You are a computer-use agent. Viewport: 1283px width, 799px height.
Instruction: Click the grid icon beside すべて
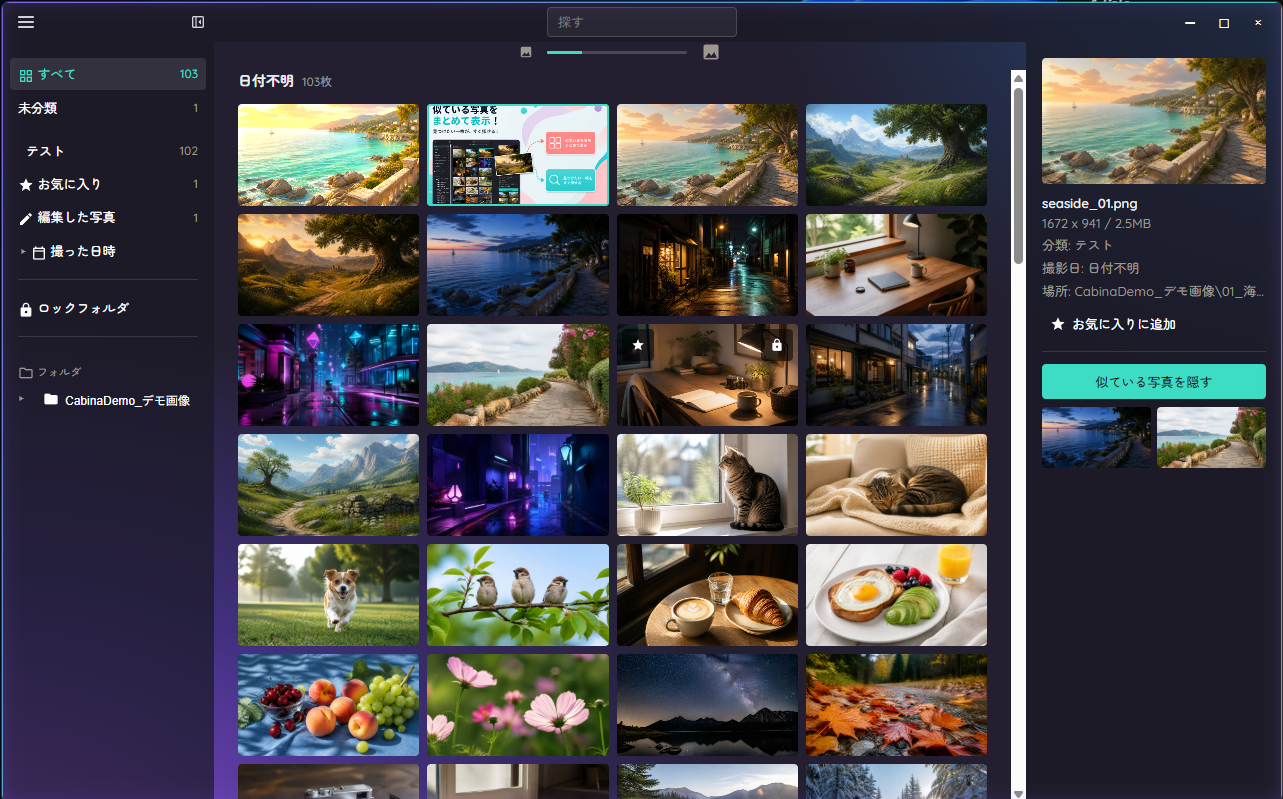[x=26, y=74]
